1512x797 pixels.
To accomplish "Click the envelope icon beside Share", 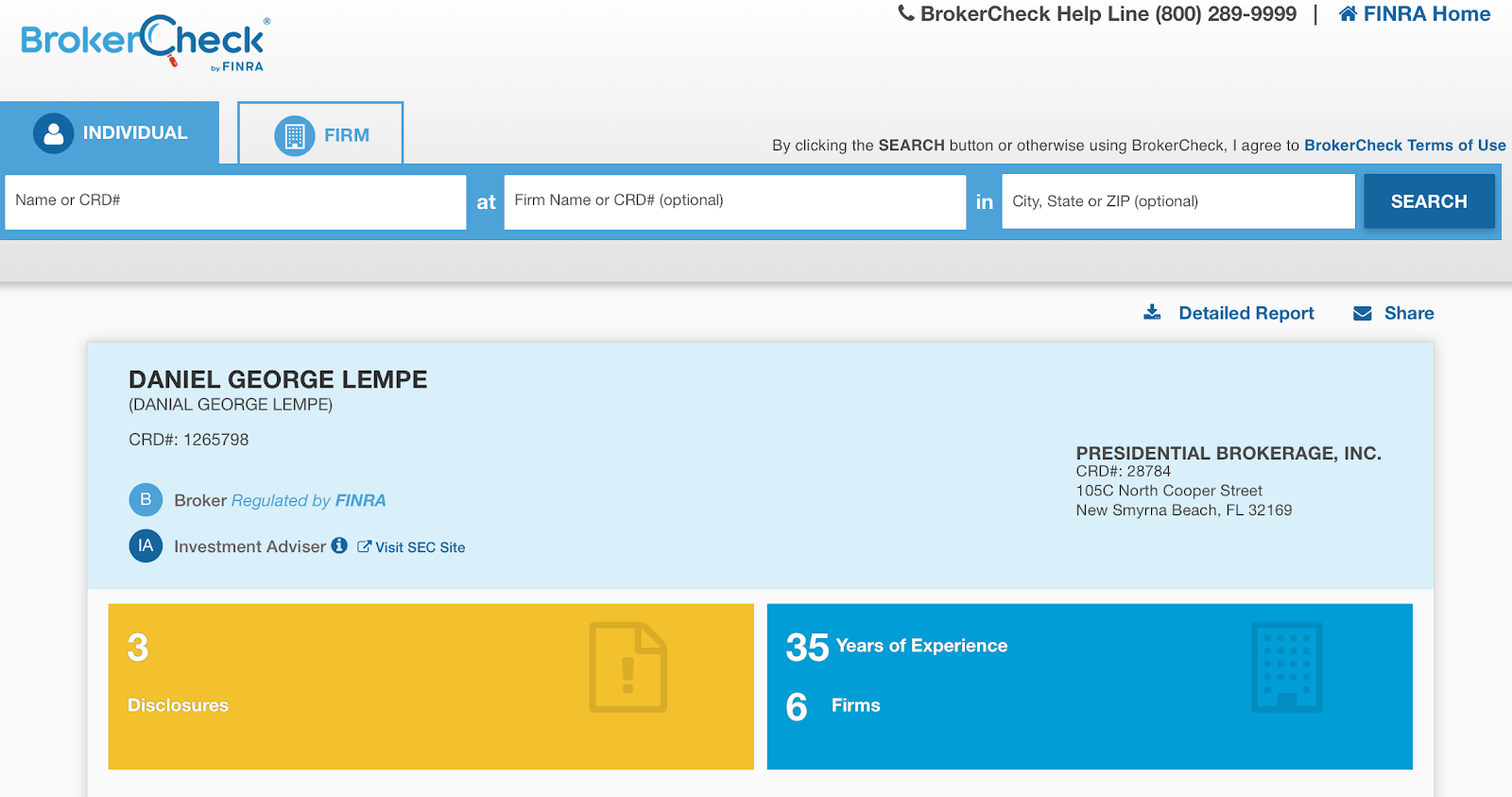I will [x=1362, y=314].
